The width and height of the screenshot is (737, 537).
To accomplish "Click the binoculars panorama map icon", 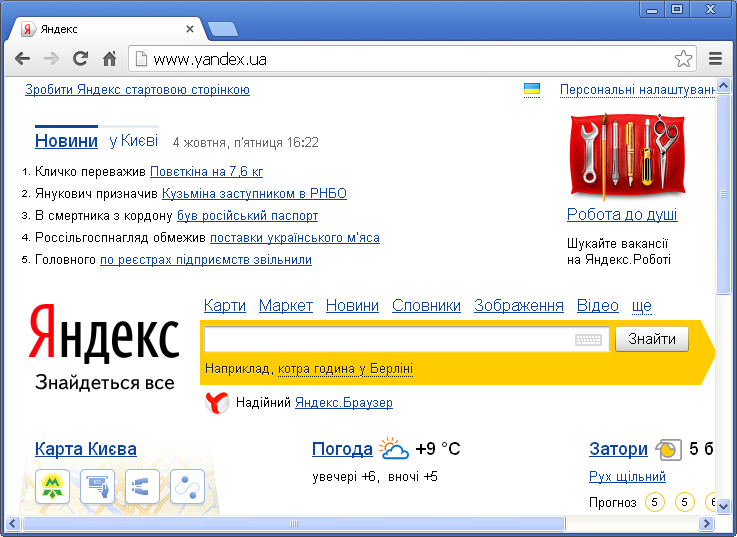I will pos(142,486).
